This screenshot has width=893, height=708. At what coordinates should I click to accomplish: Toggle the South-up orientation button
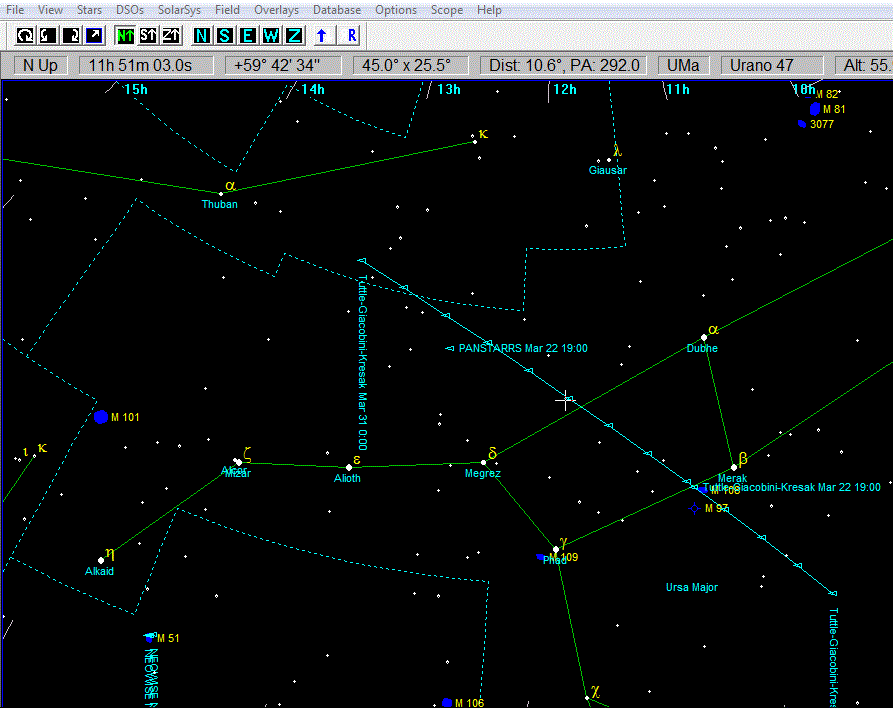148,36
